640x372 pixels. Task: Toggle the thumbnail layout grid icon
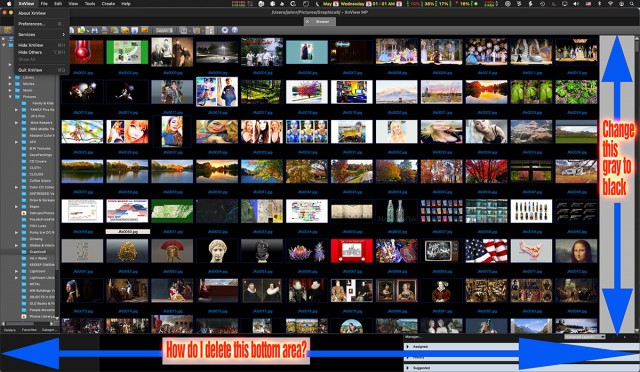click(x=209, y=30)
